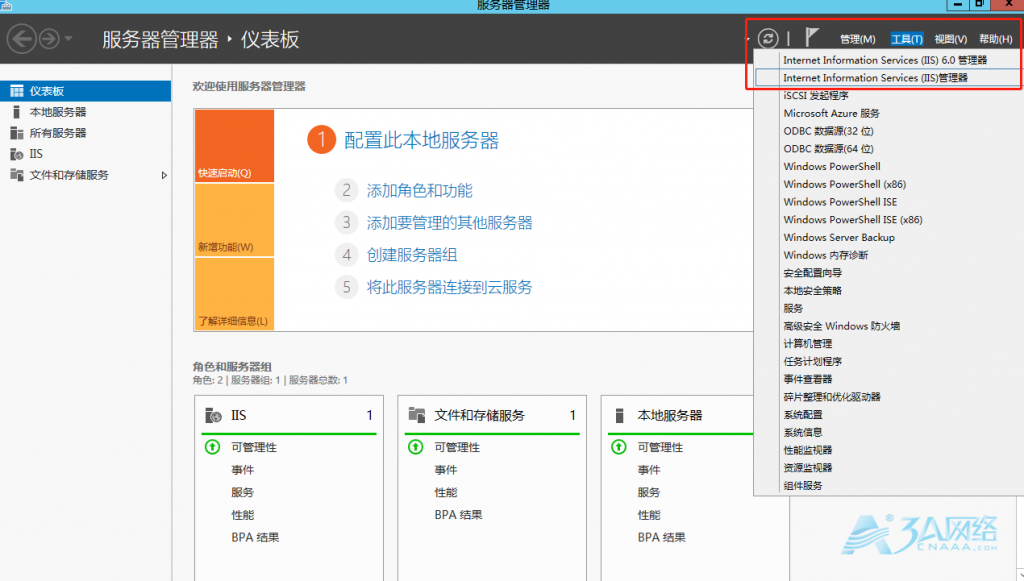
Task: Click the IIS role tile header
Action: click(x=289, y=415)
